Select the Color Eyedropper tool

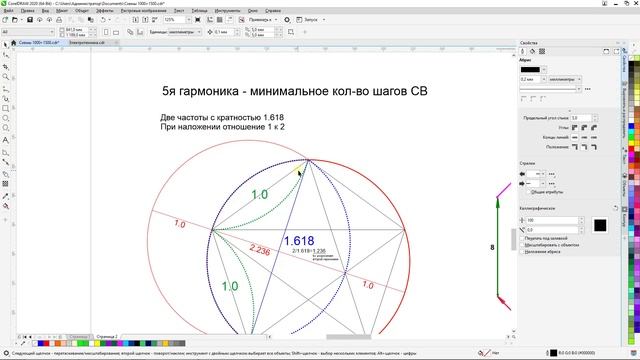(x=5, y=196)
